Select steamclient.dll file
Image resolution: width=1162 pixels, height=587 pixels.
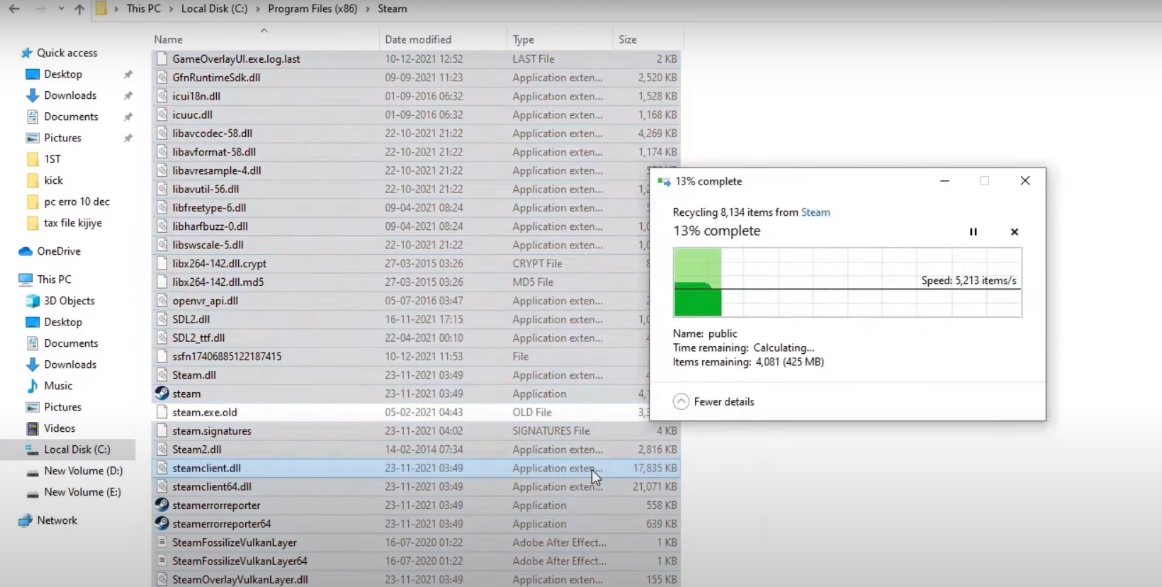207,468
